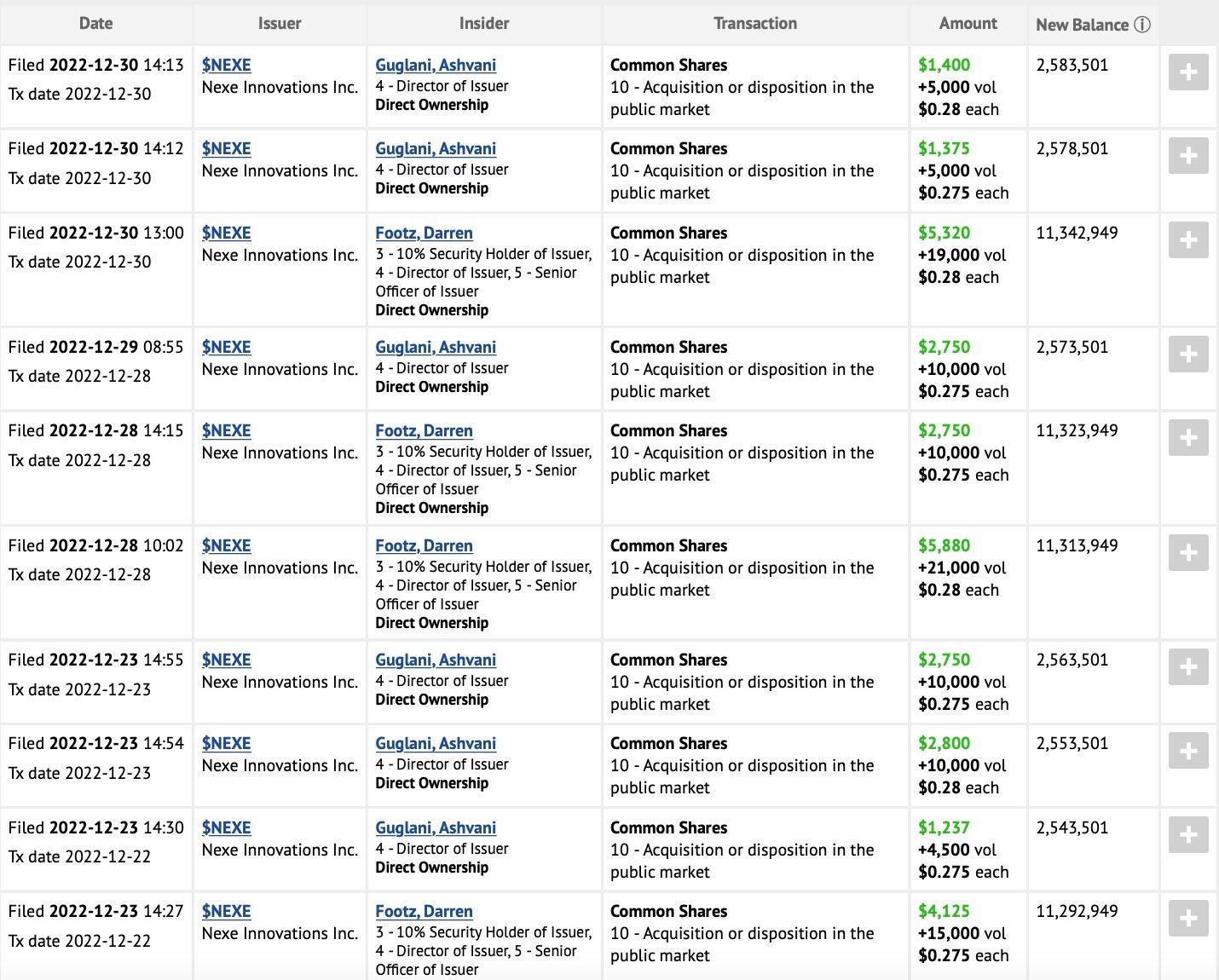Screen dimensions: 1219x980
Task: Select the new balance 11,292,949
Action: tap(1077, 911)
